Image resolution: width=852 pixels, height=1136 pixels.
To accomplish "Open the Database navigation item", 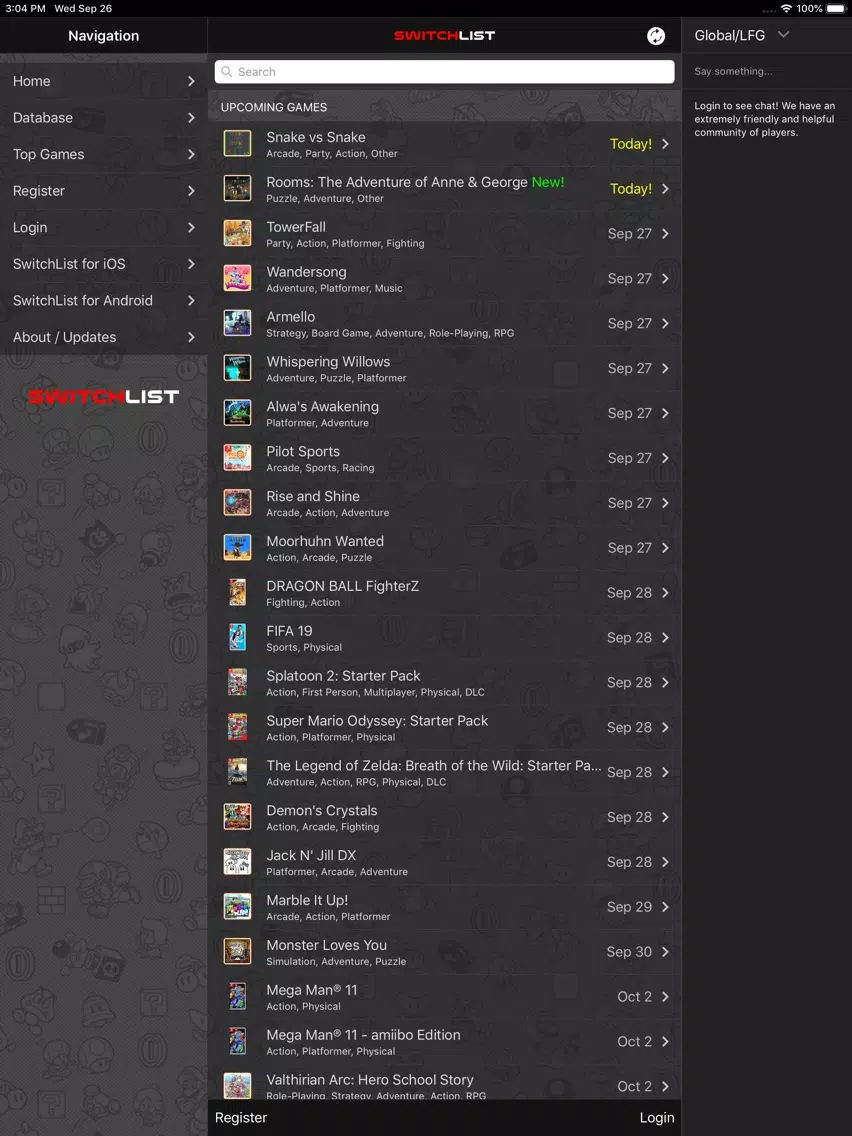I will [x=104, y=117].
